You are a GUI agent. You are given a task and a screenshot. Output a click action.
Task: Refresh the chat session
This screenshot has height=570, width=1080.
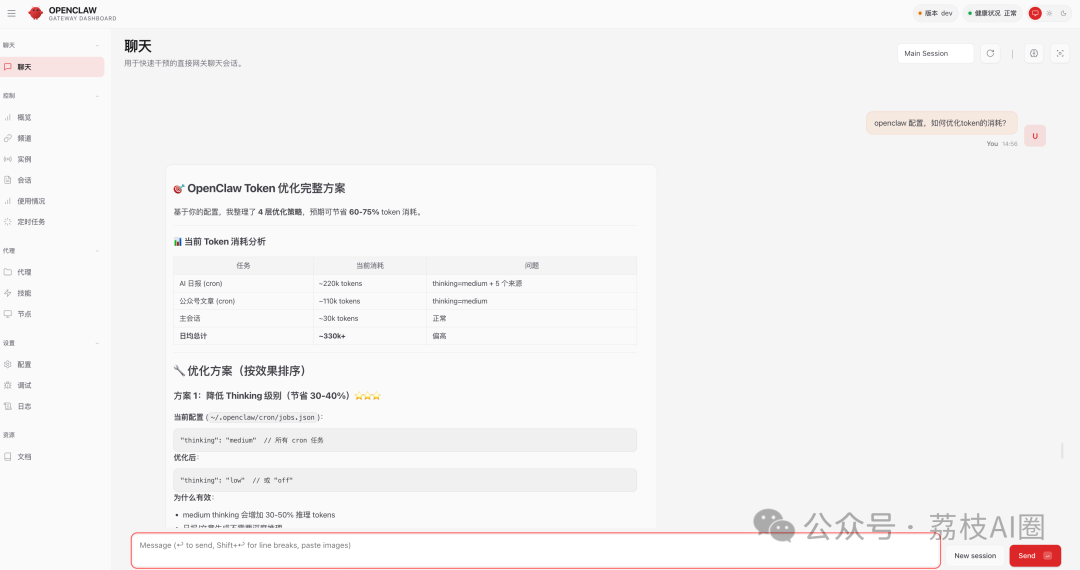(x=990, y=53)
